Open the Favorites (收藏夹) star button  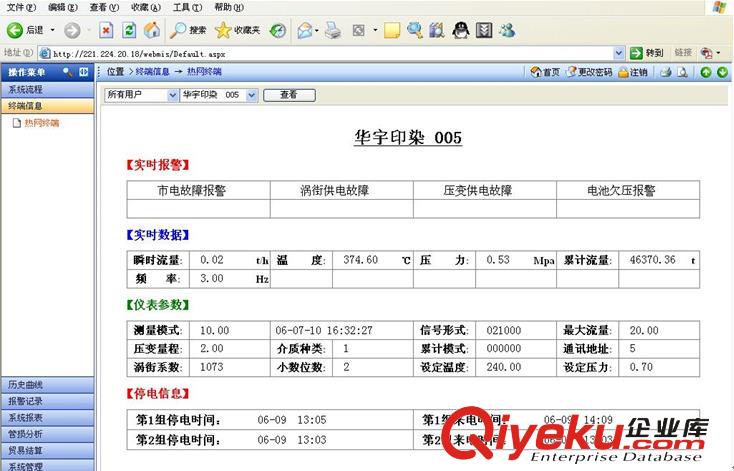coord(237,30)
